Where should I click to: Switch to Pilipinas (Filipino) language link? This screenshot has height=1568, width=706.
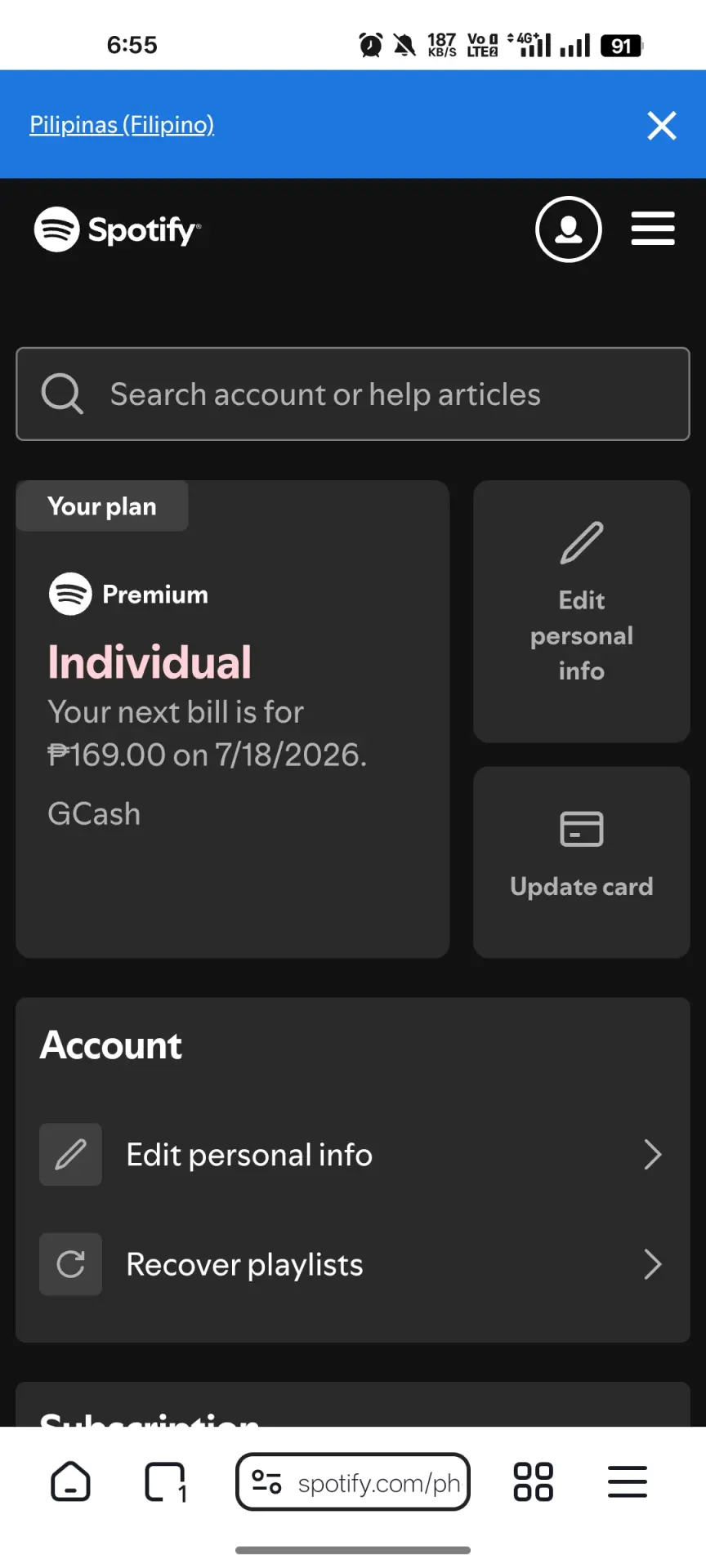pos(122,125)
